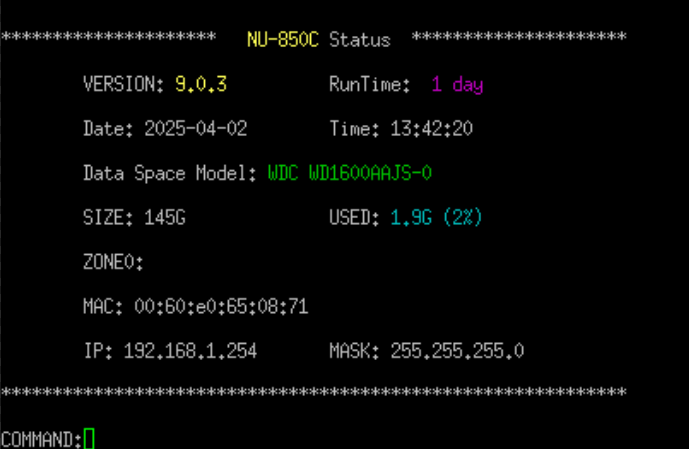689x449 pixels.
Task: Click the bottom asterisk separator line
Action: point(314,390)
